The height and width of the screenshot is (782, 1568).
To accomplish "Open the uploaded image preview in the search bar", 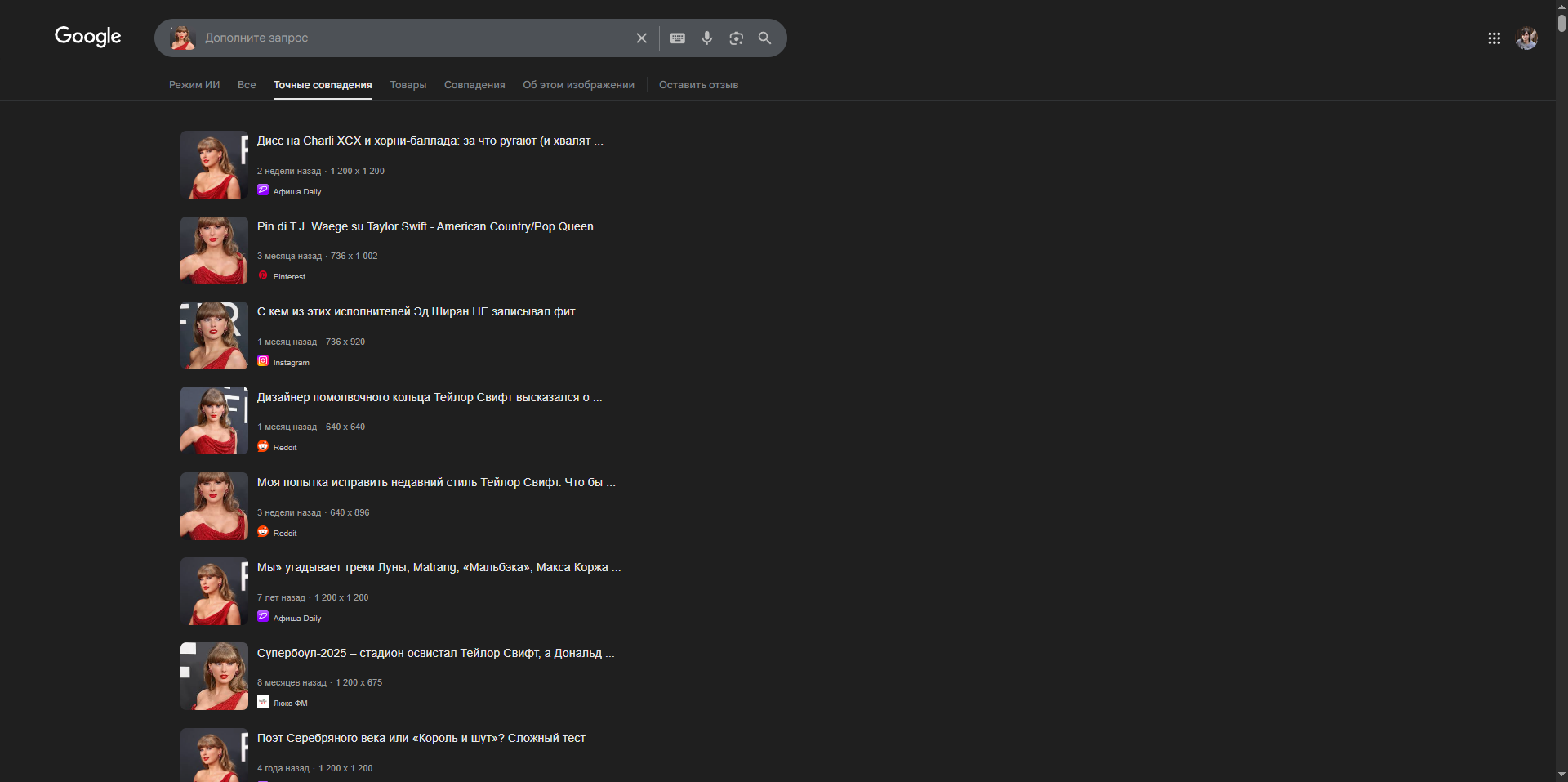I will click(x=182, y=38).
